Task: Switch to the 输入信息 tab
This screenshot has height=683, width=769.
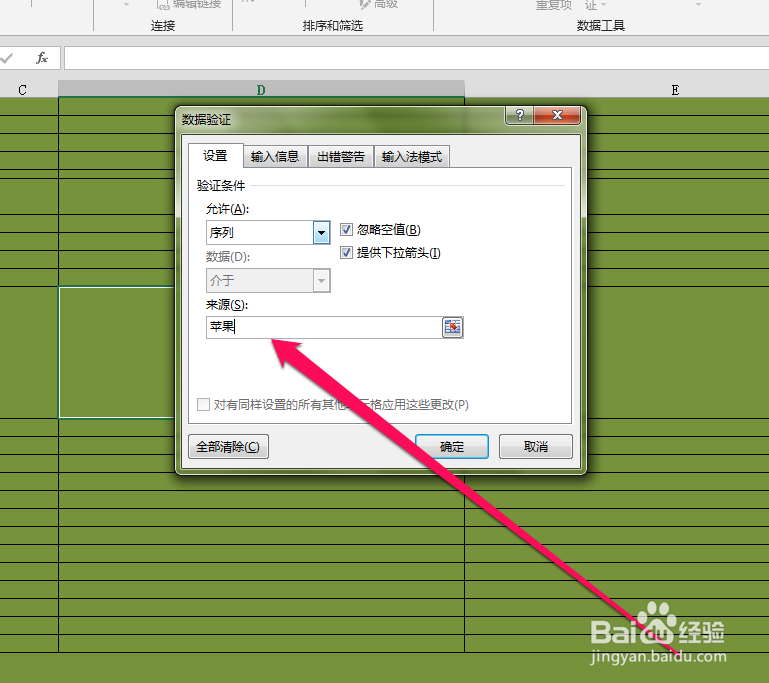Action: pos(275,156)
